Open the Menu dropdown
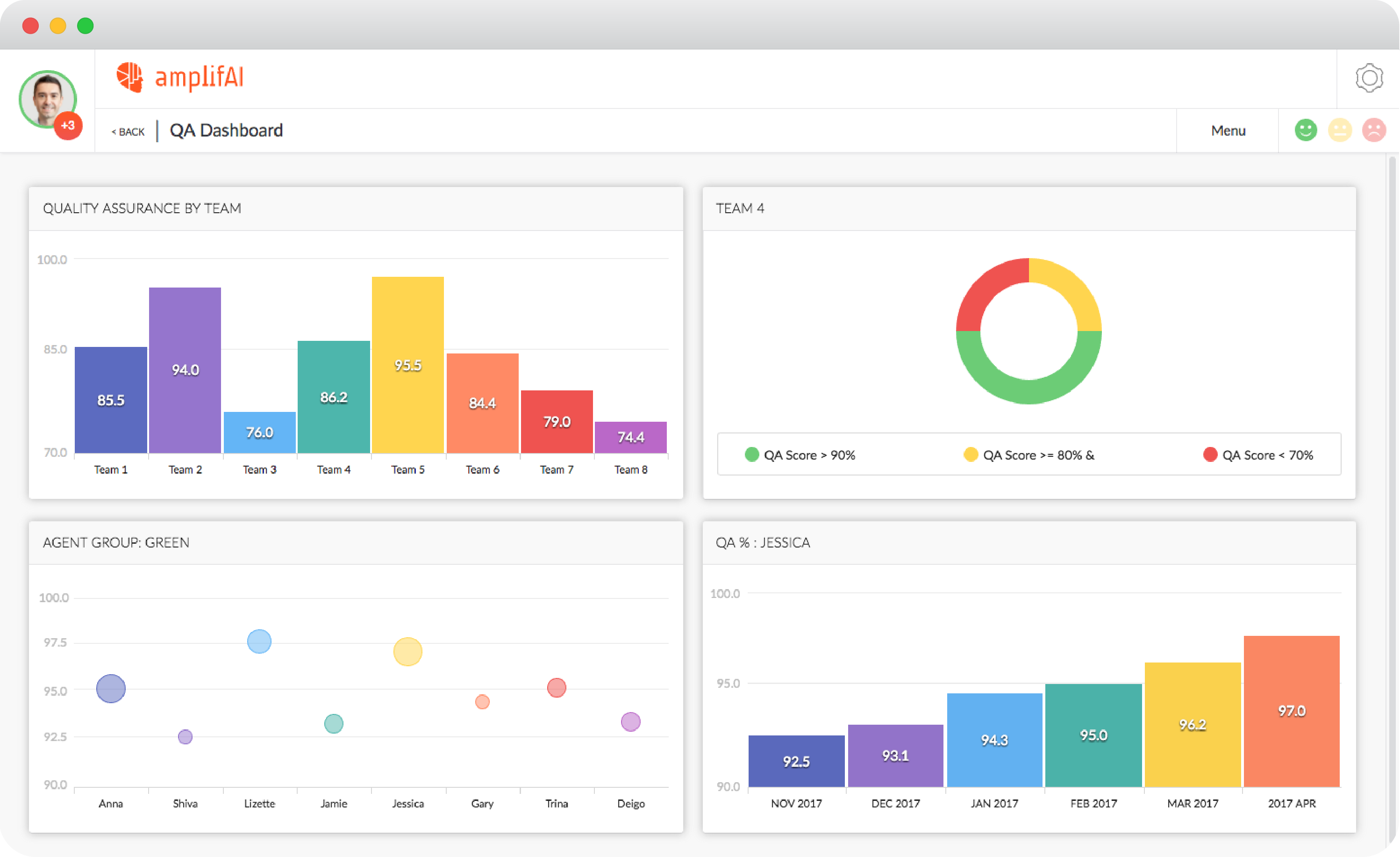This screenshot has height=857, width=1400. coord(1229,130)
